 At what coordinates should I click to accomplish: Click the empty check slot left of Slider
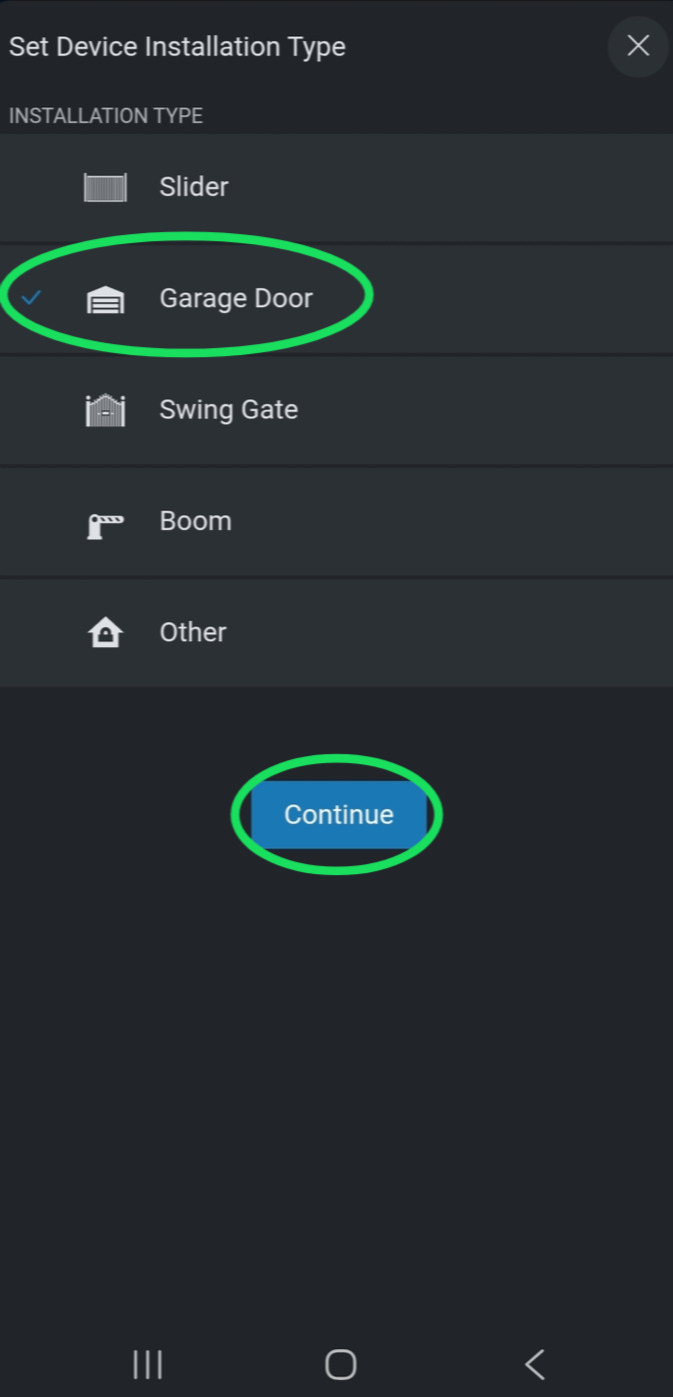pyautogui.click(x=32, y=188)
